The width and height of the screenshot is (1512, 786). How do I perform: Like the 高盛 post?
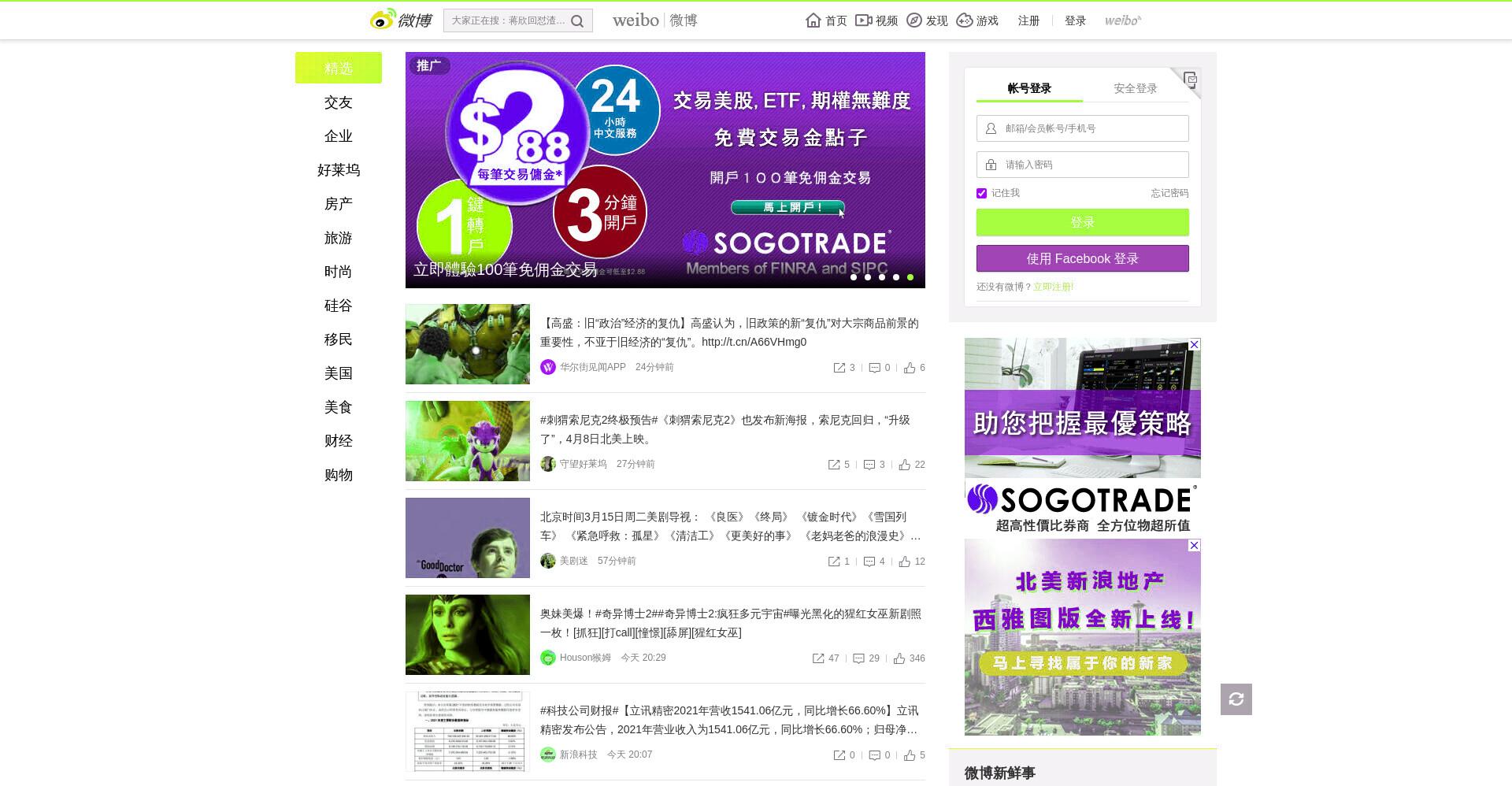point(910,368)
